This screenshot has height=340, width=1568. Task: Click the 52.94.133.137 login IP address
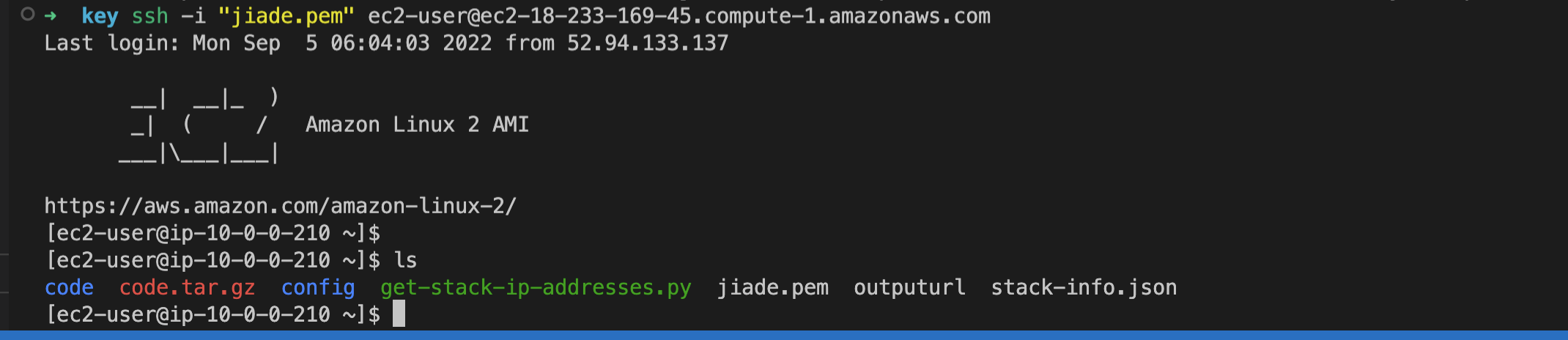[648, 43]
